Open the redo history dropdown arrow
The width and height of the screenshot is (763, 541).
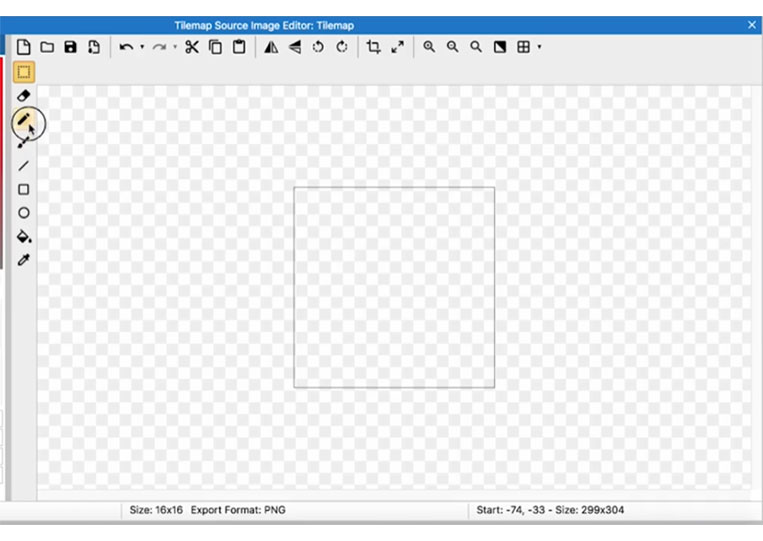click(x=175, y=47)
